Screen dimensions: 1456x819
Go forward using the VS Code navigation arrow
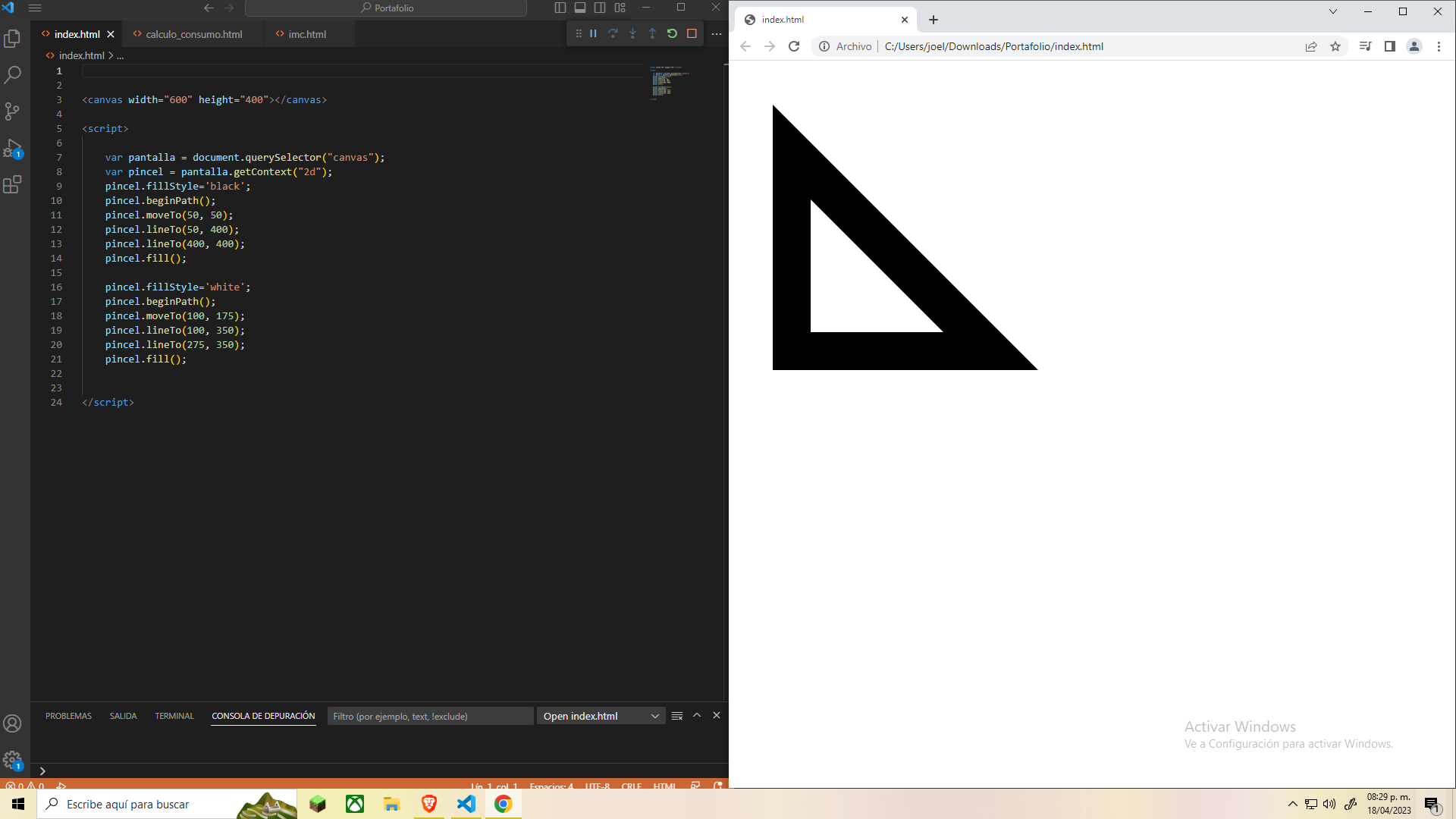click(x=229, y=8)
